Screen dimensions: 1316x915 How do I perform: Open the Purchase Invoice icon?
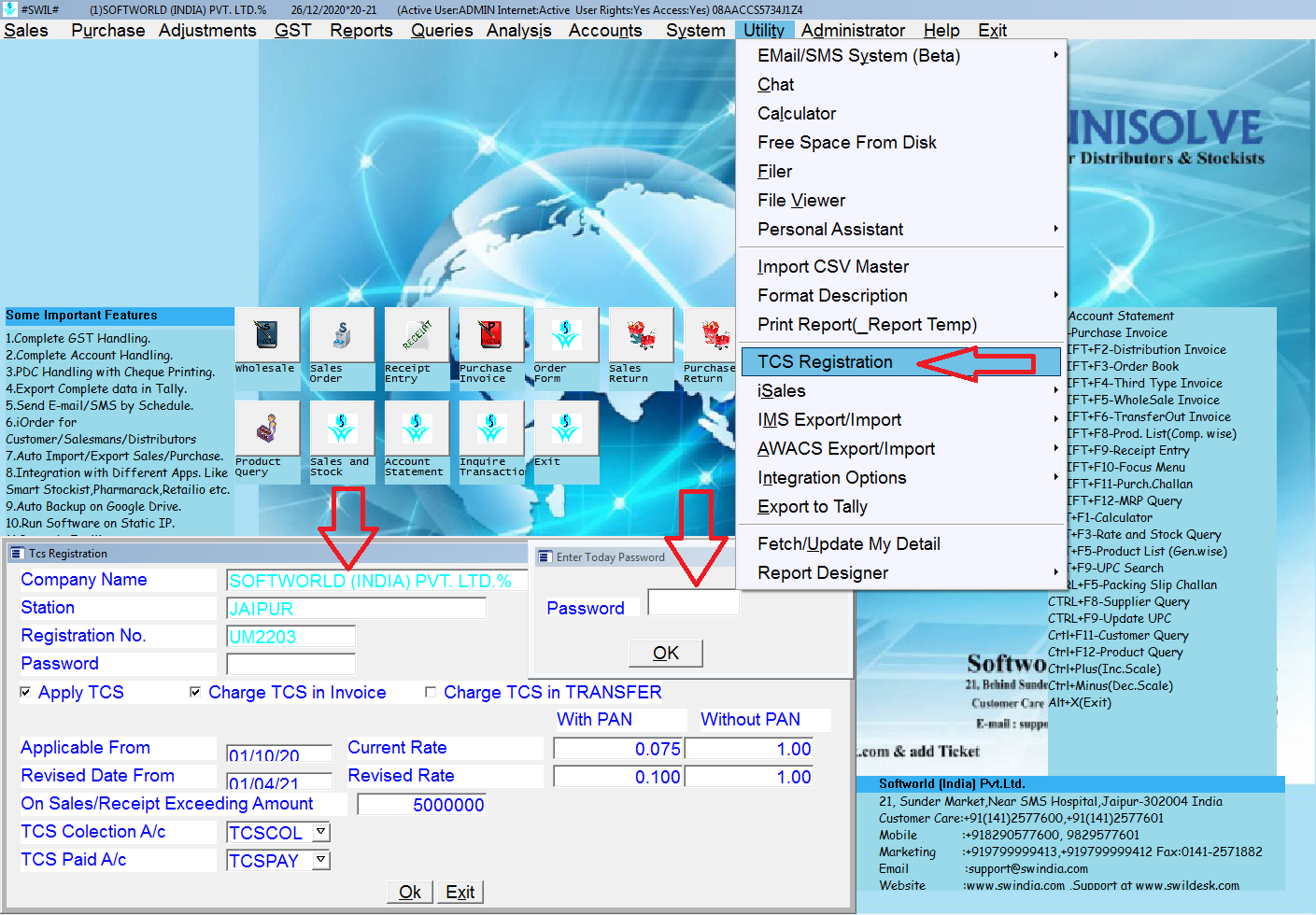click(x=491, y=334)
